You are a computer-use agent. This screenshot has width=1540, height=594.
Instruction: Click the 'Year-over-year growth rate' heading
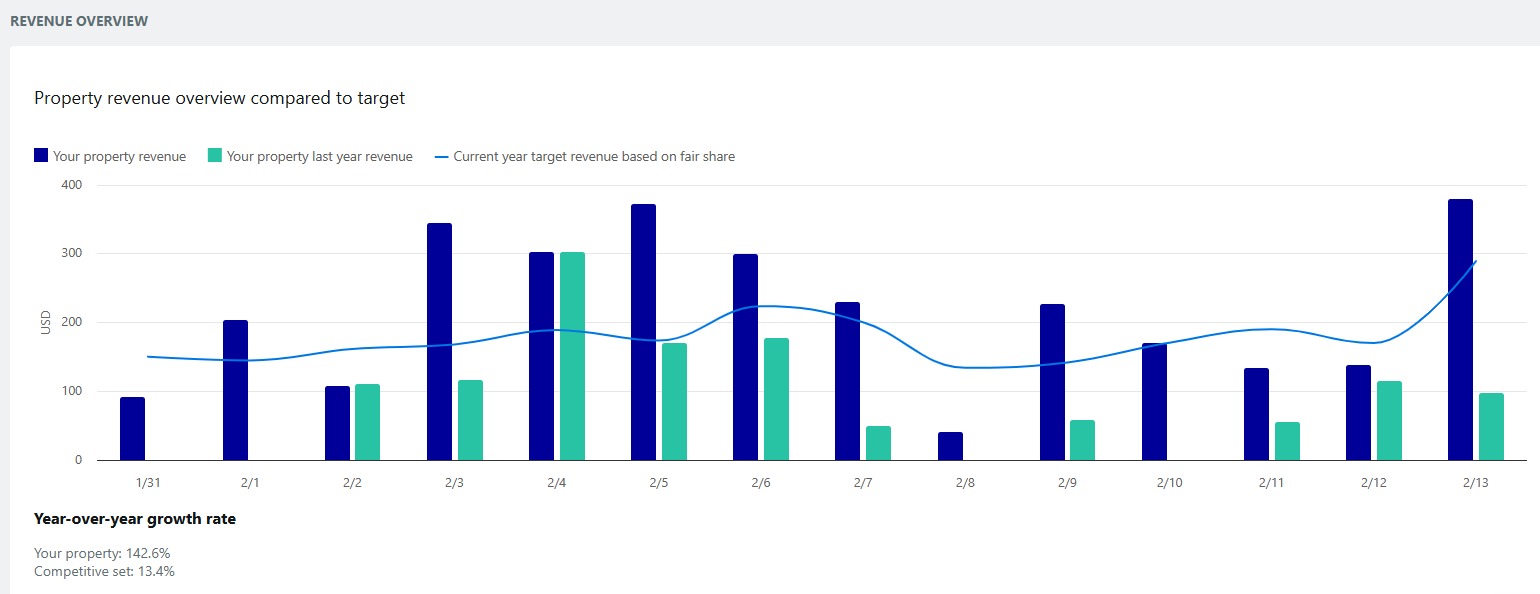(135, 518)
